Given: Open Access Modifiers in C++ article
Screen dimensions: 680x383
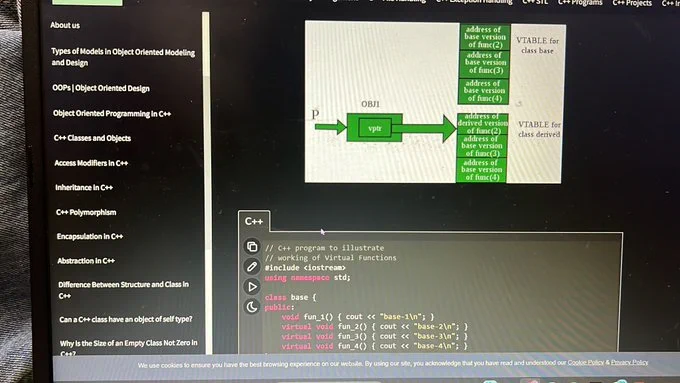Looking at the screenshot, I should point(91,163).
